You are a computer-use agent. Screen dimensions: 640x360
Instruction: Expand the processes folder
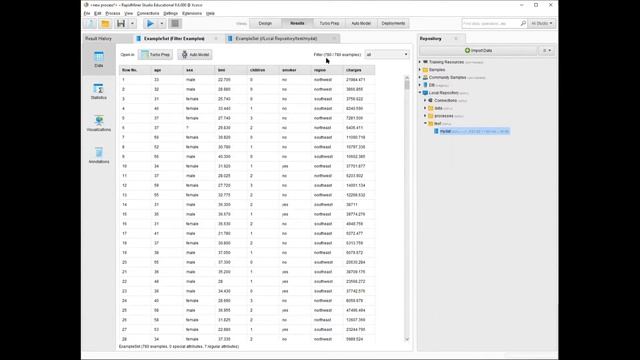[x=425, y=116]
